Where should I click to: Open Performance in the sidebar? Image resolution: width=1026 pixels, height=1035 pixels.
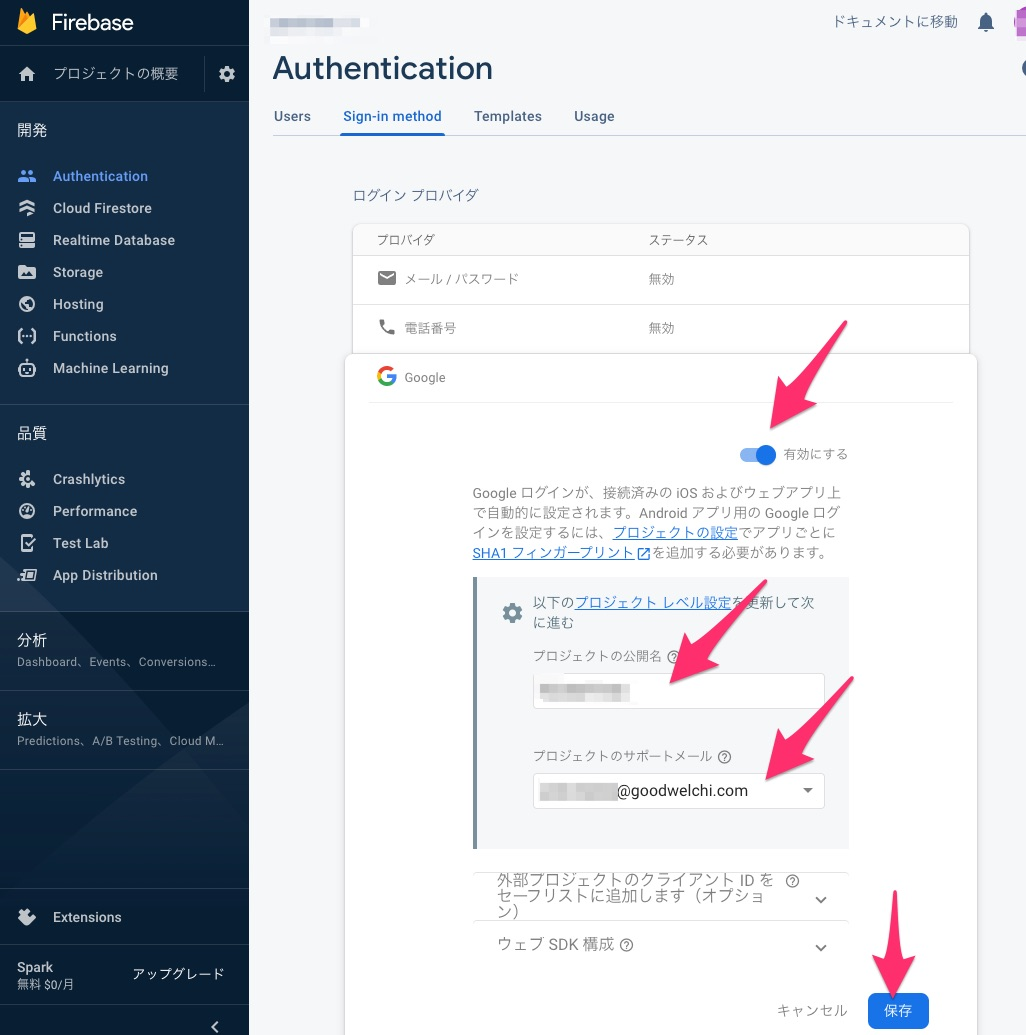(x=95, y=511)
